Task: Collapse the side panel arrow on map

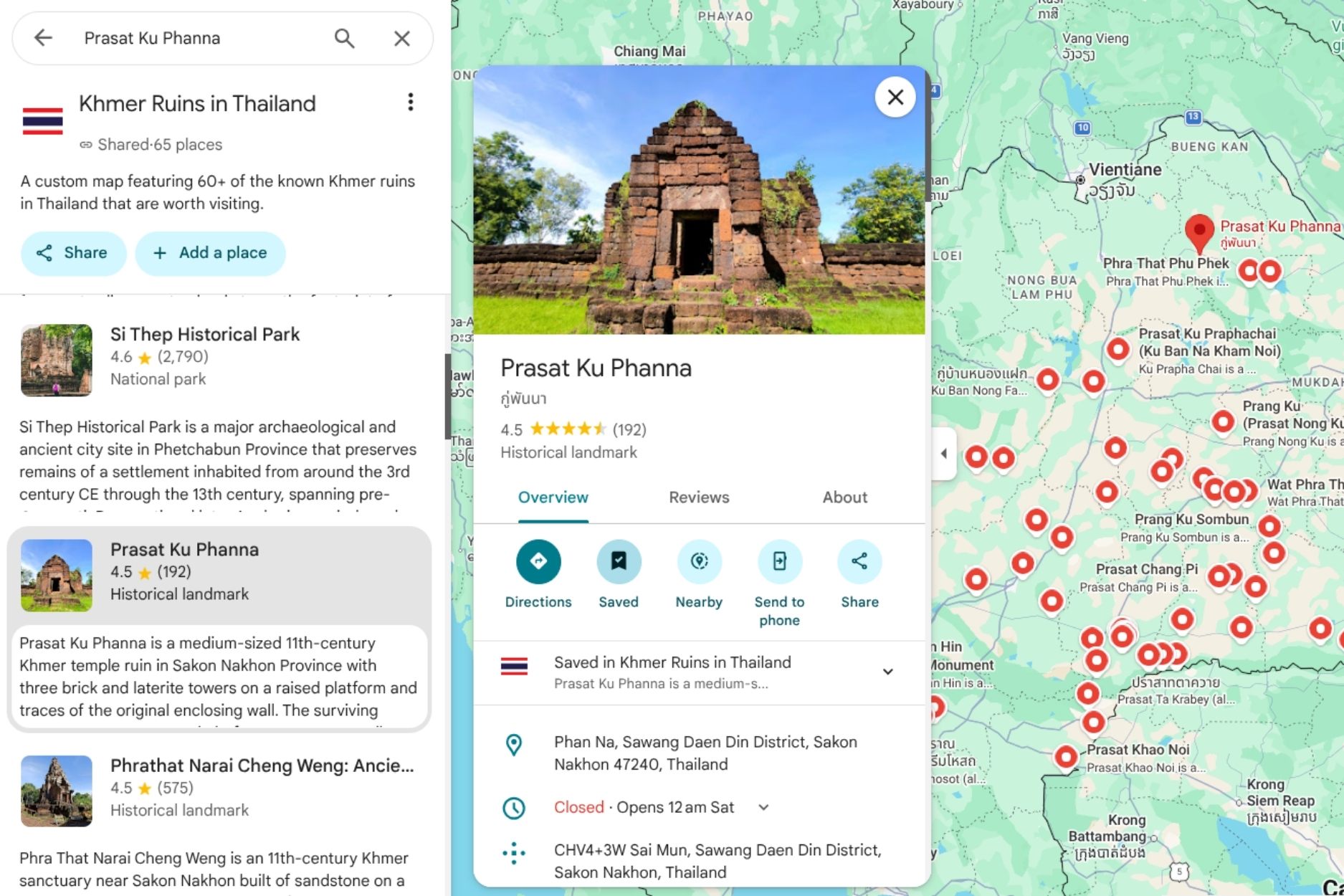Action: [944, 453]
